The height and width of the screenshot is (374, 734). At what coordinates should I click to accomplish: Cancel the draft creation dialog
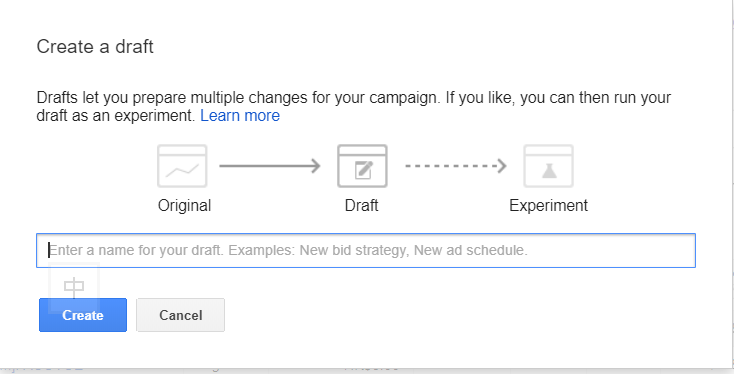point(180,315)
